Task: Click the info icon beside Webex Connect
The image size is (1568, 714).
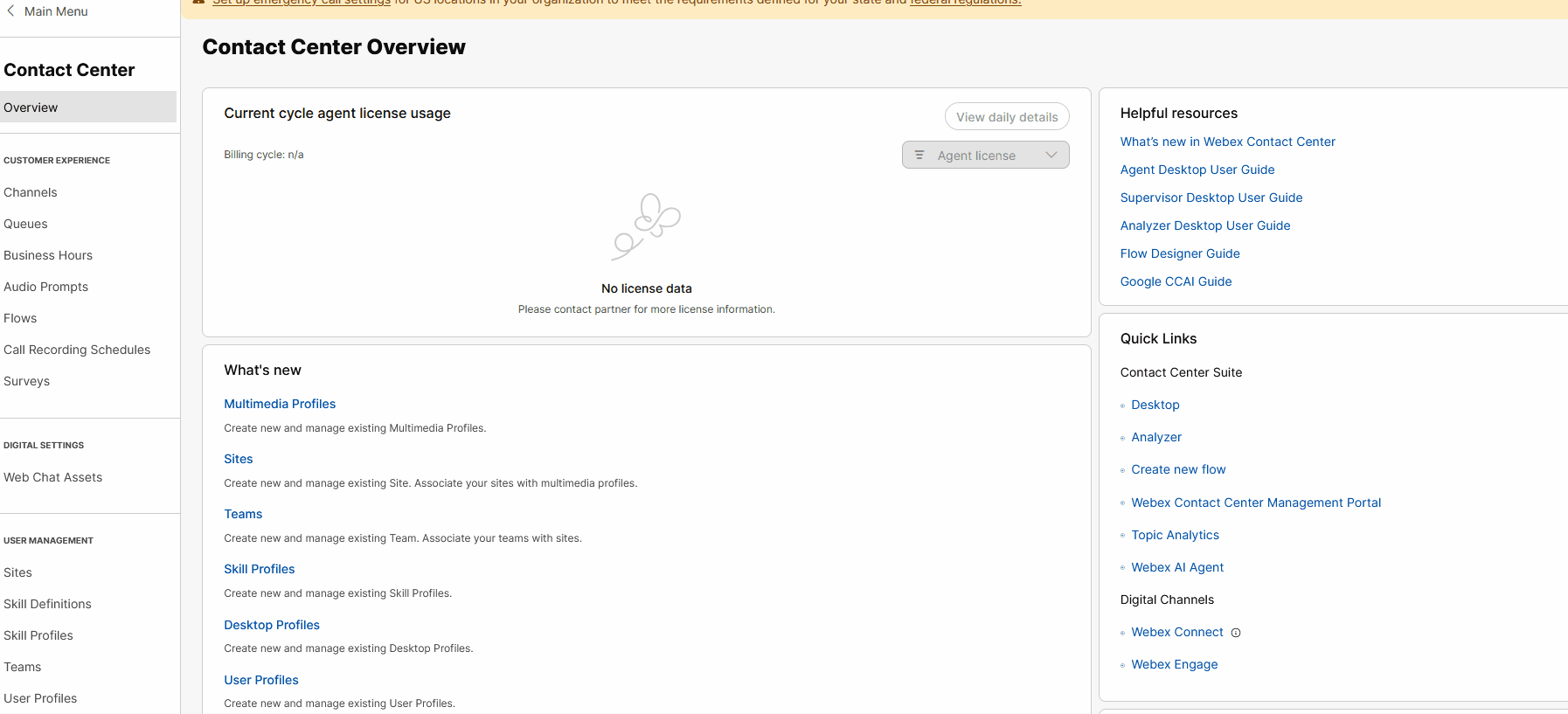Action: coord(1236,633)
